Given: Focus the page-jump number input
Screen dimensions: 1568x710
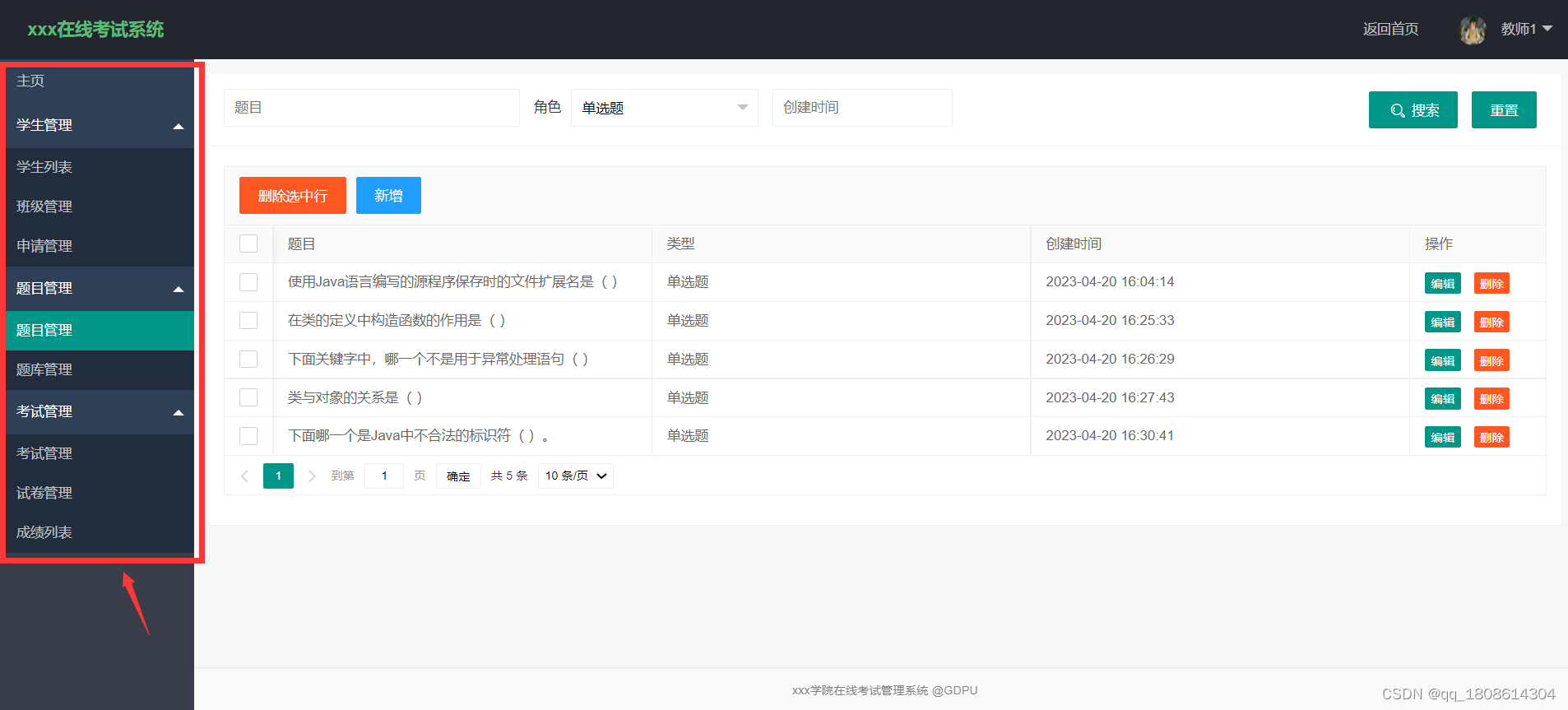Looking at the screenshot, I should pos(384,476).
